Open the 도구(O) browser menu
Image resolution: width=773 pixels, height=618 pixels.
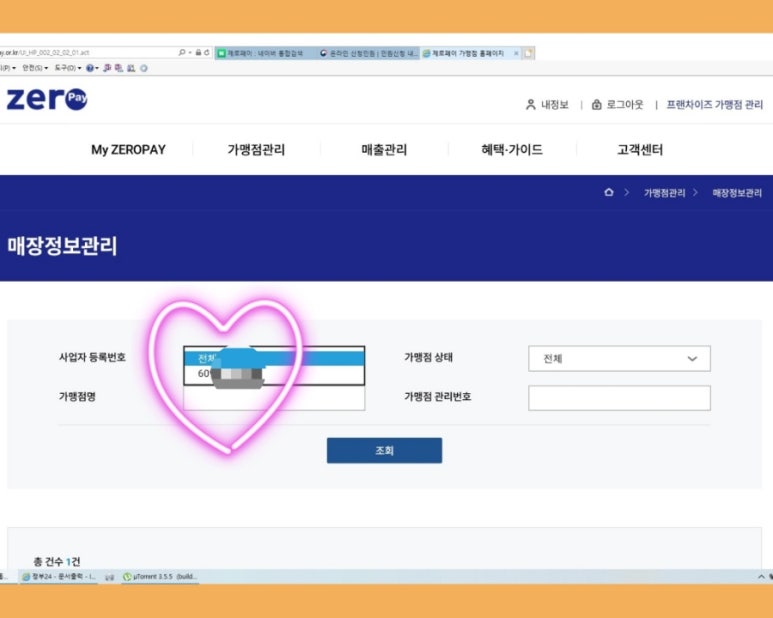click(x=68, y=68)
